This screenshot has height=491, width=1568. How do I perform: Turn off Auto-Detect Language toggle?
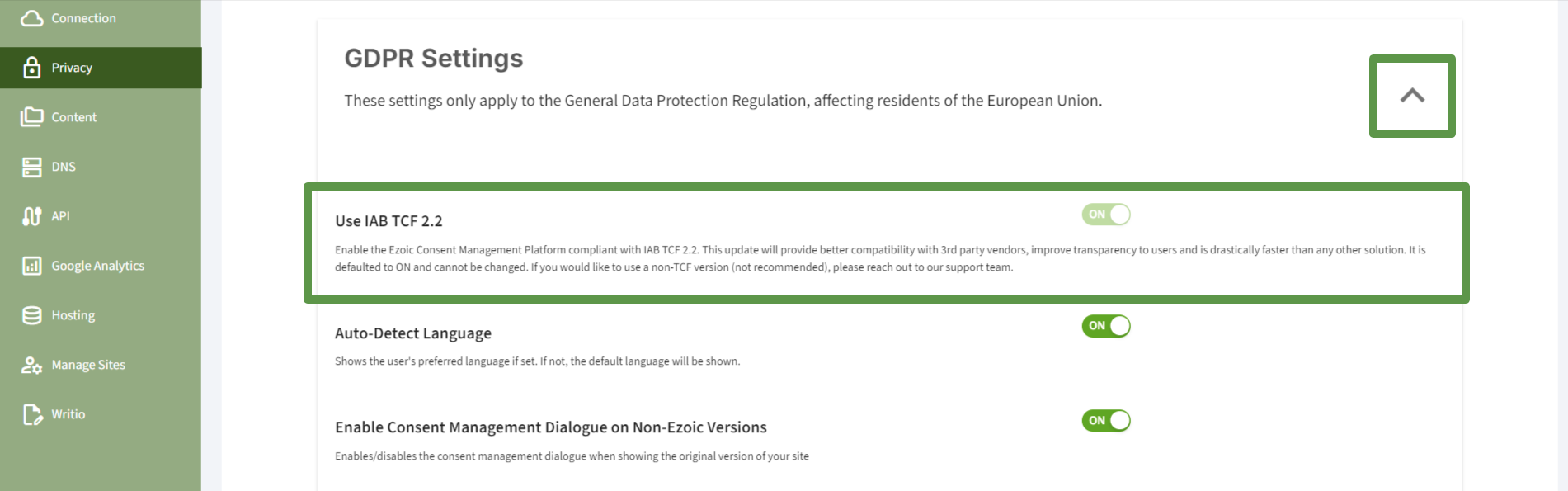point(1105,326)
